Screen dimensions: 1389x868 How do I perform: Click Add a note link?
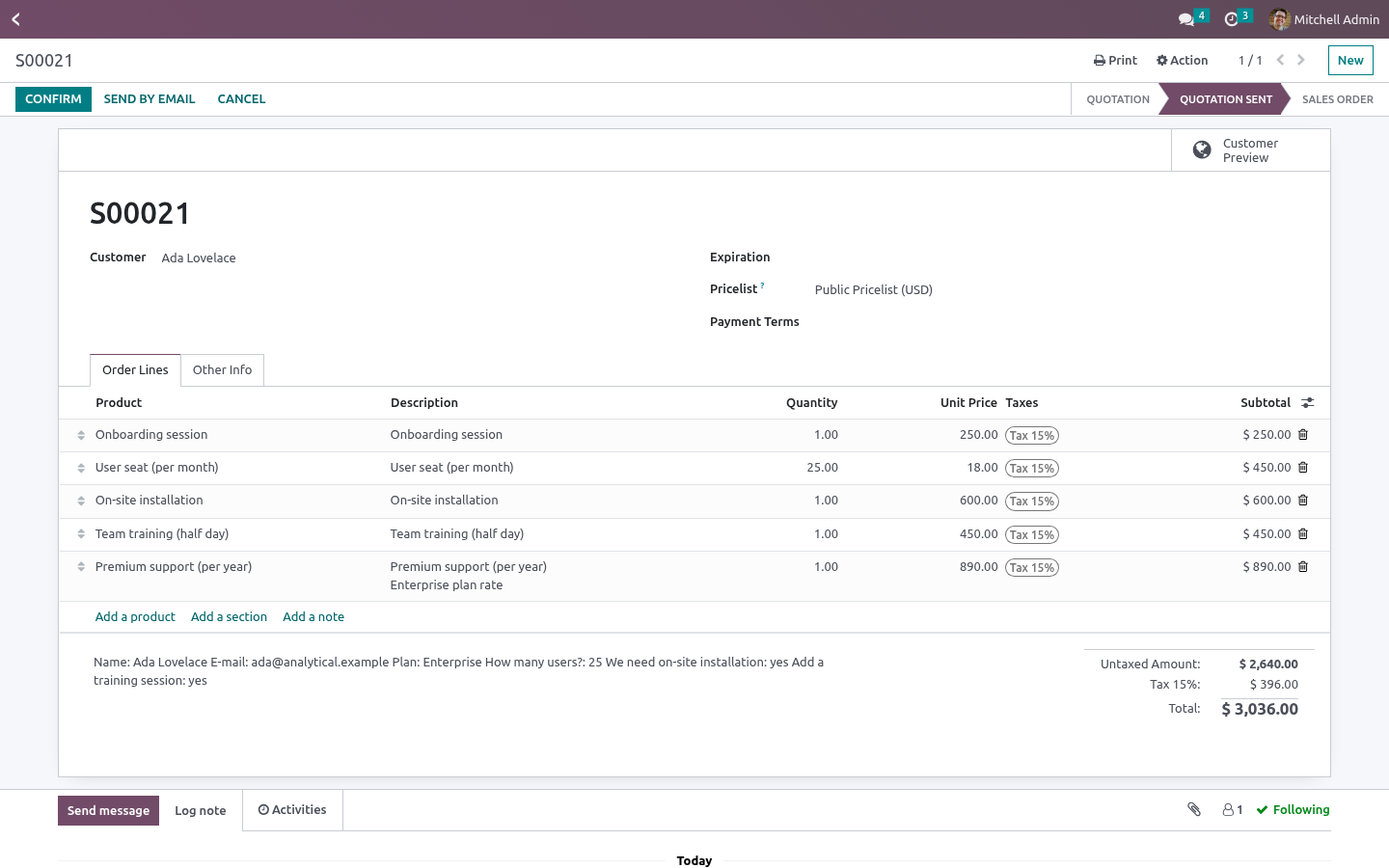pos(313,617)
